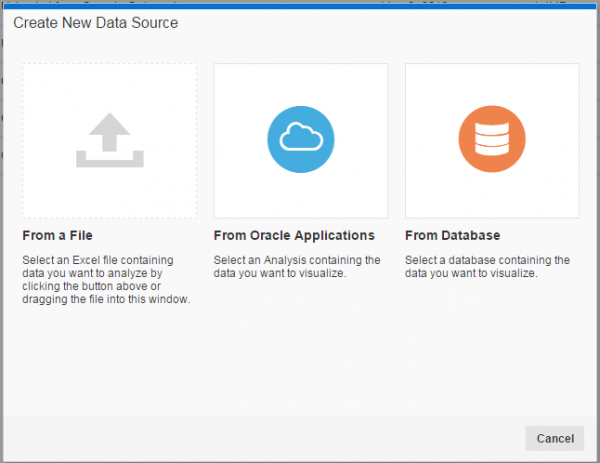The width and height of the screenshot is (600, 463).
Task: Click the gray upload arrow icon
Action: coord(110,140)
